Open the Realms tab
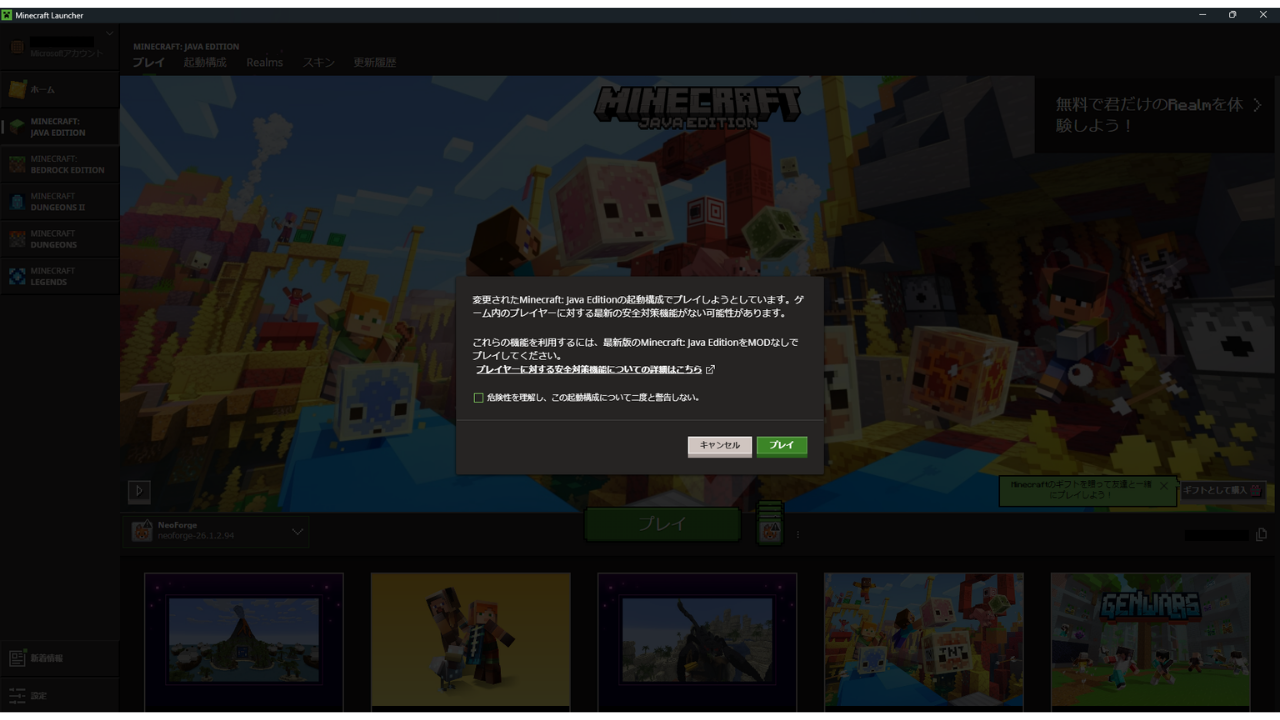 (x=265, y=63)
